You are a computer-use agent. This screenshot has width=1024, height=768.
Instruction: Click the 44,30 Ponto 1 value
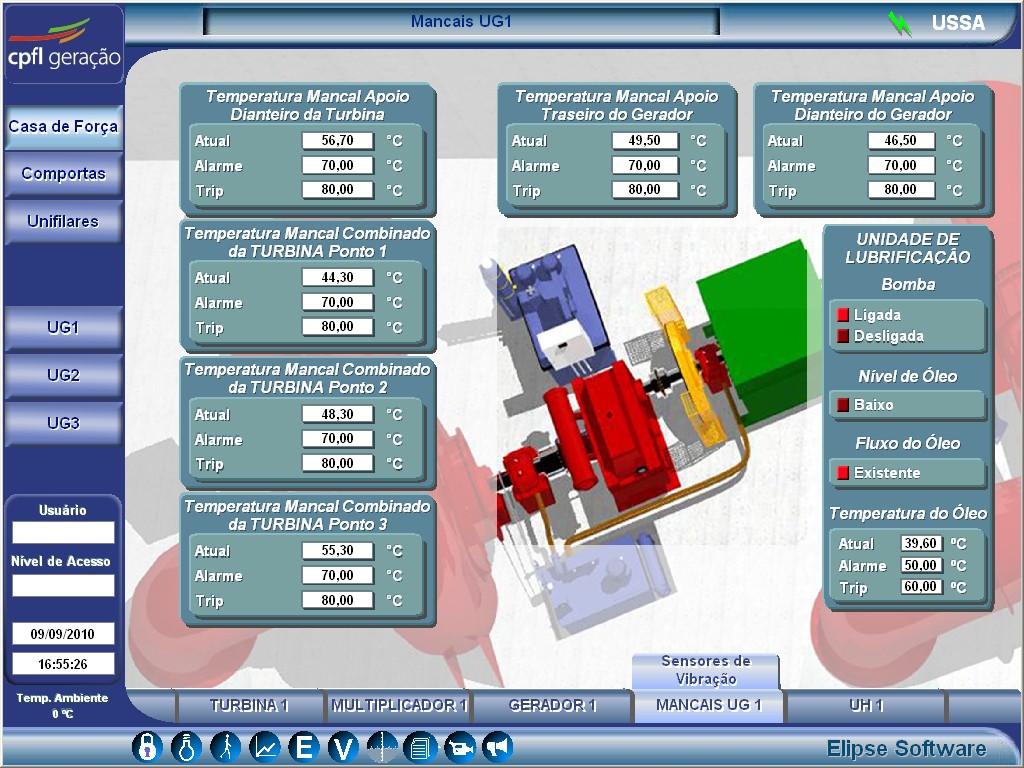338,278
